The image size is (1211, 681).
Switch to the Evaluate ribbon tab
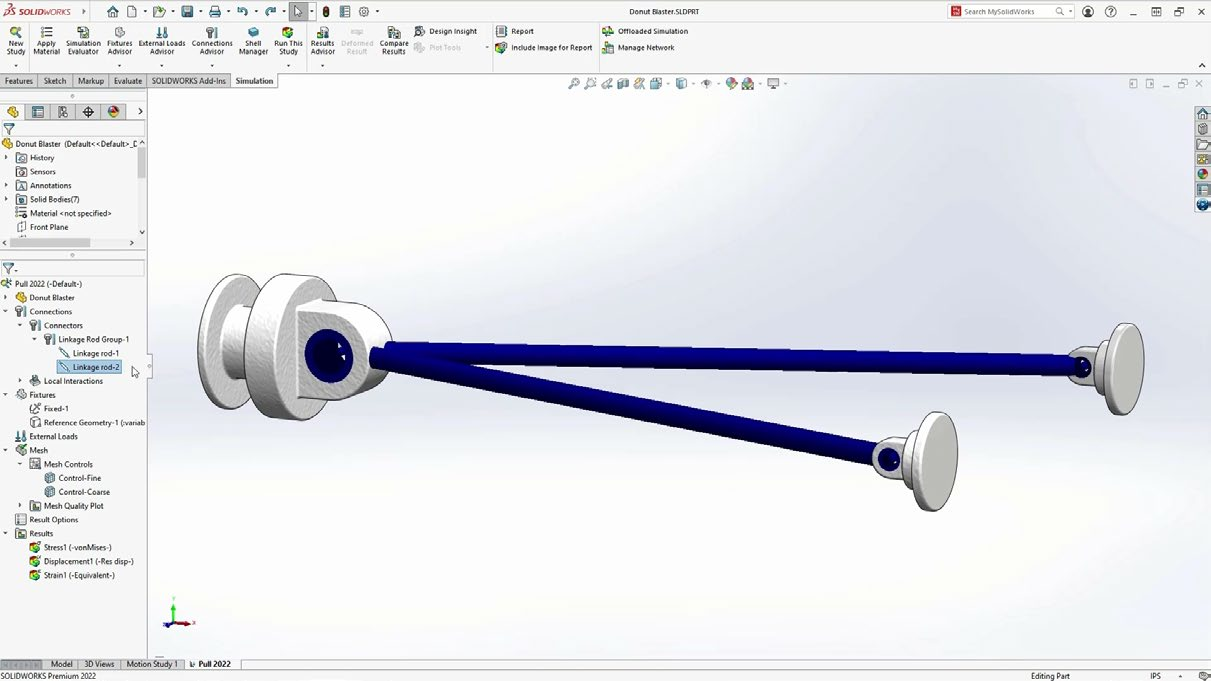click(x=127, y=81)
